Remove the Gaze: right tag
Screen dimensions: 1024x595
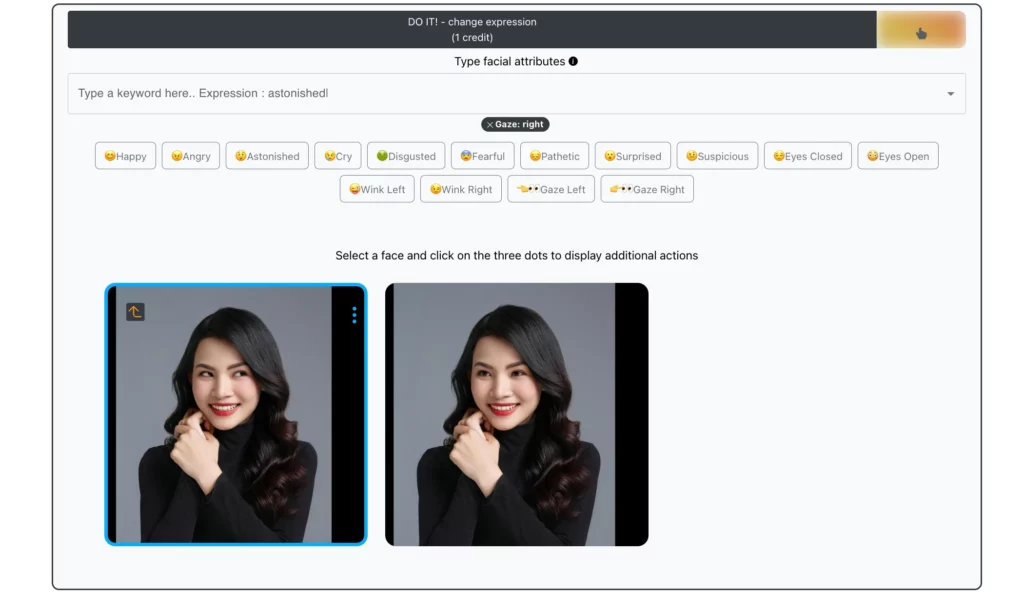click(489, 125)
